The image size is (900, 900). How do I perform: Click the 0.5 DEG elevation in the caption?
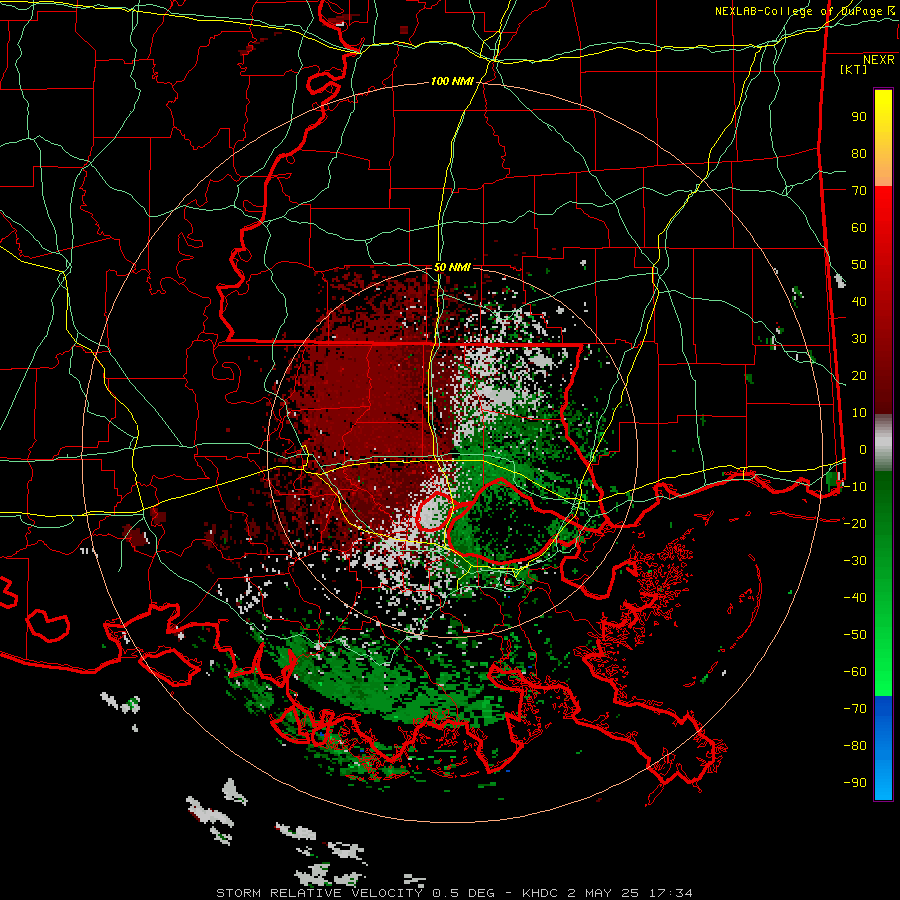pos(463,893)
